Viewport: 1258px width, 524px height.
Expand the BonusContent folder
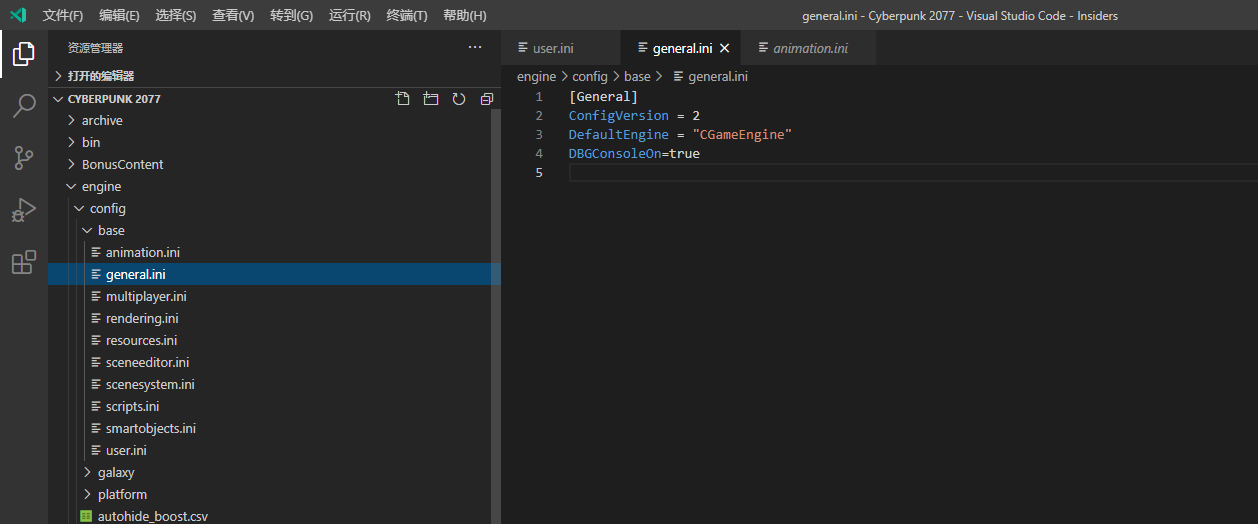pyautogui.click(x=122, y=165)
